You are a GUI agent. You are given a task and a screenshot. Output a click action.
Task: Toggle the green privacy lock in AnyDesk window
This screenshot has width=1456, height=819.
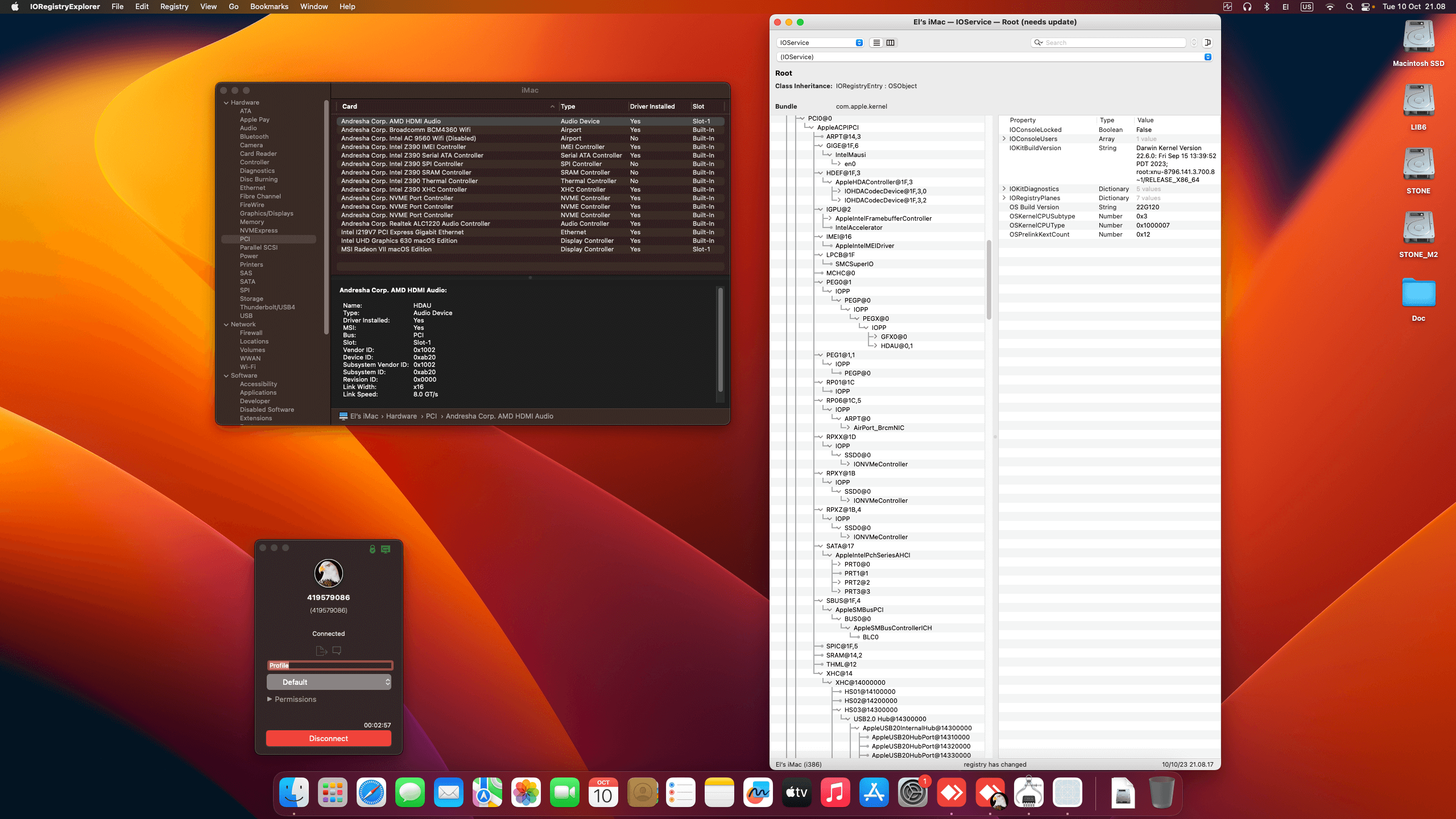(373, 548)
